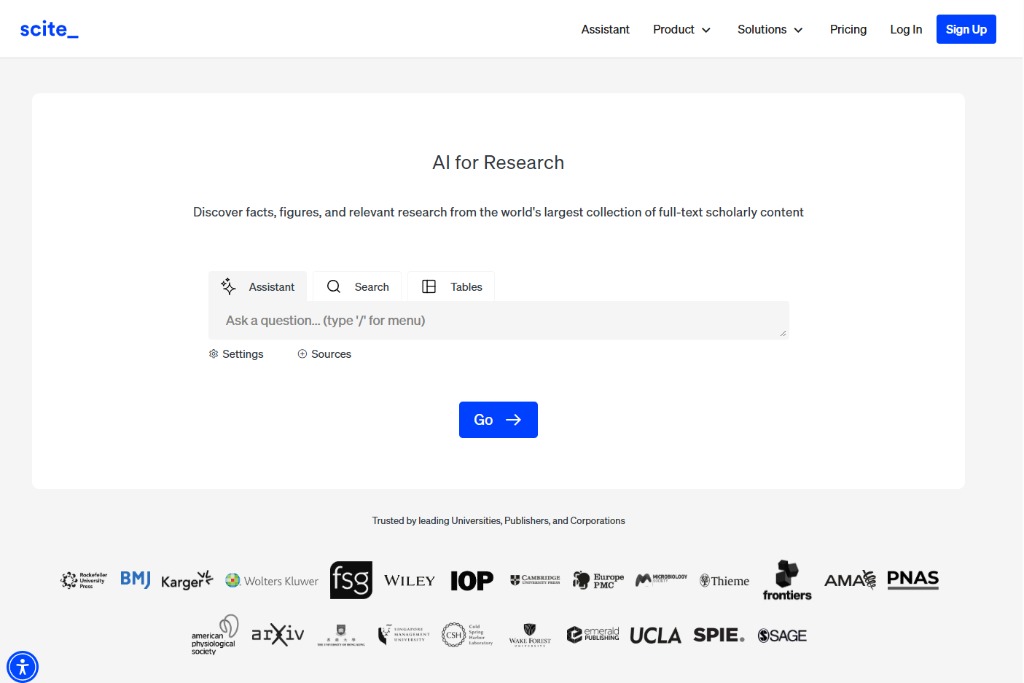The height and width of the screenshot is (683, 1024).
Task: Expand the Product dropdown menu
Action: coord(682,30)
